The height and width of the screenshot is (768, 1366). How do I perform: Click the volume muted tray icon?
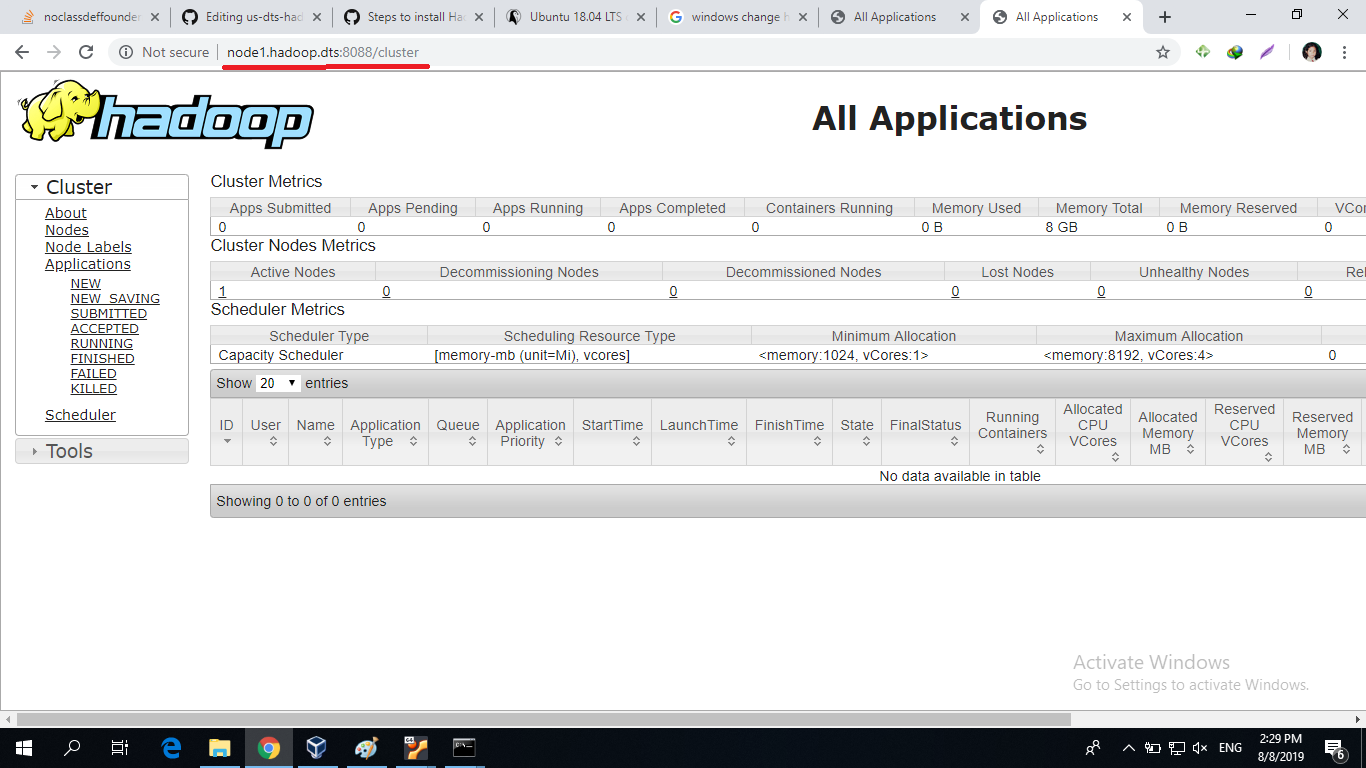click(1200, 748)
